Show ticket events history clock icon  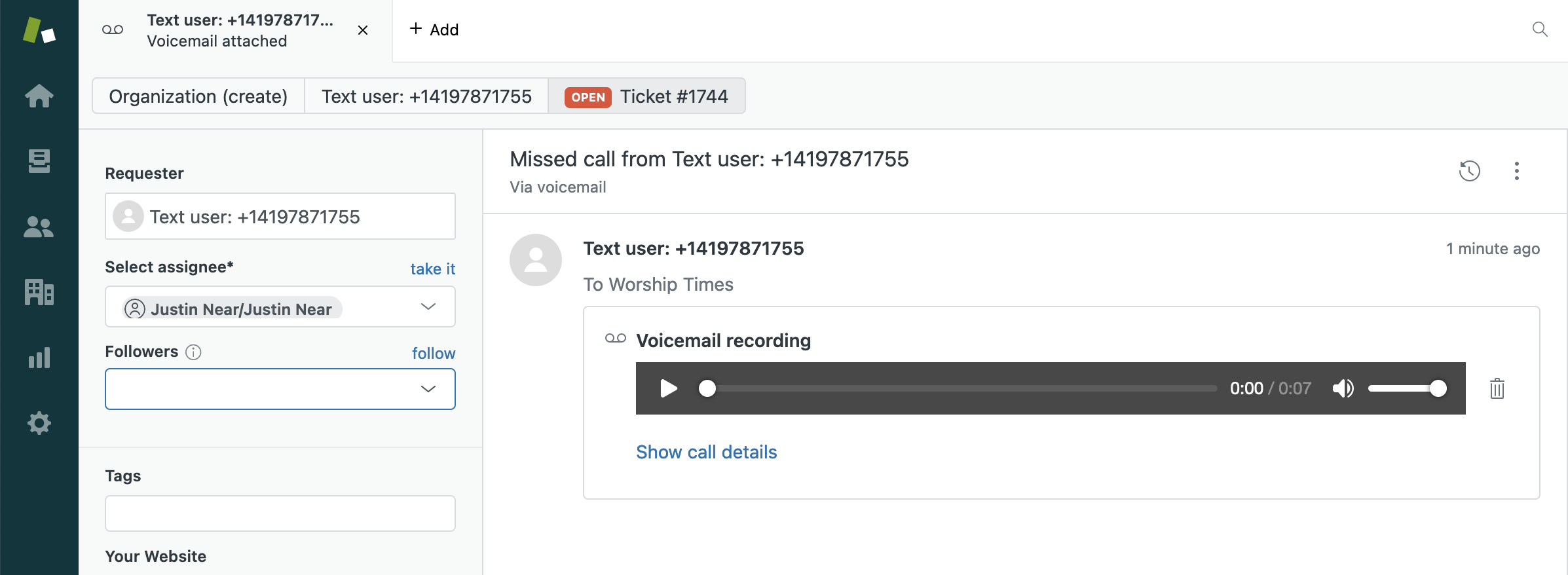pyautogui.click(x=1469, y=171)
